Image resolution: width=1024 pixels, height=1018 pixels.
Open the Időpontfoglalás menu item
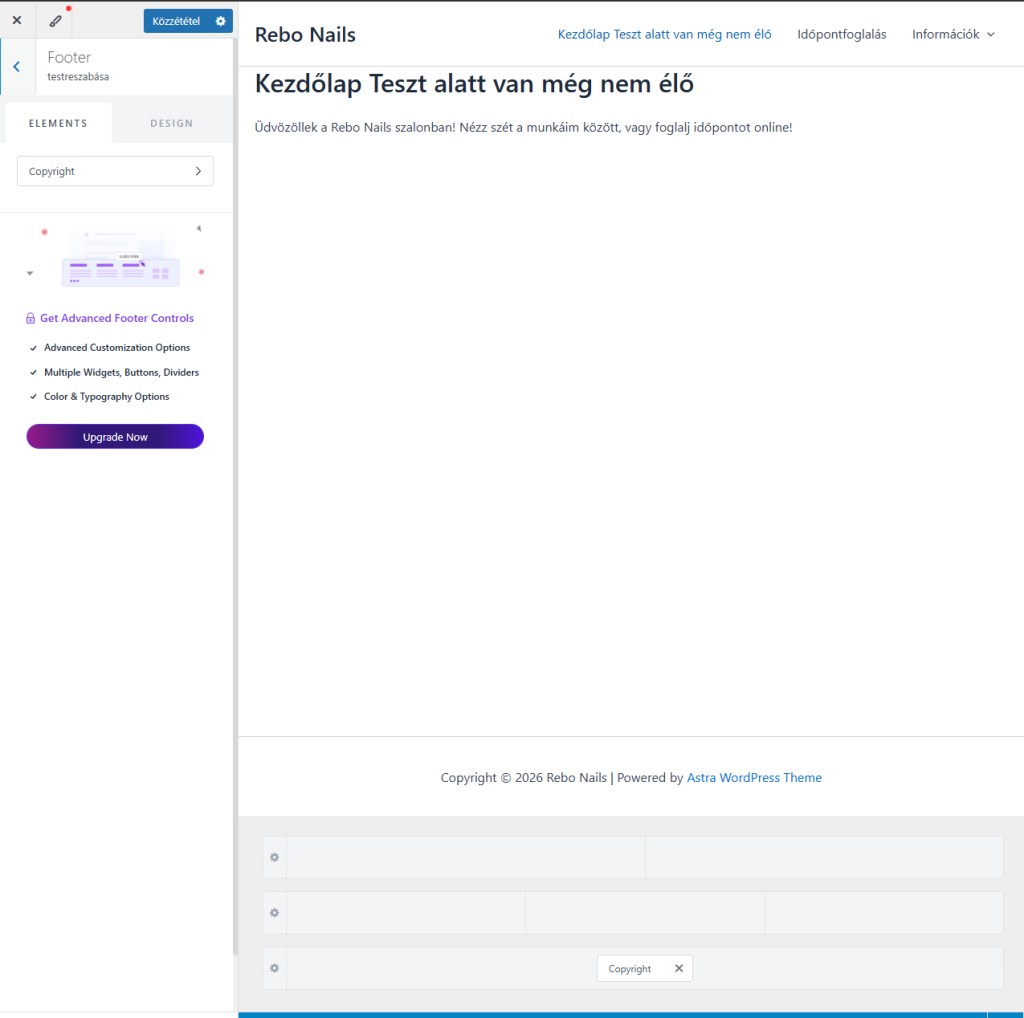point(841,34)
